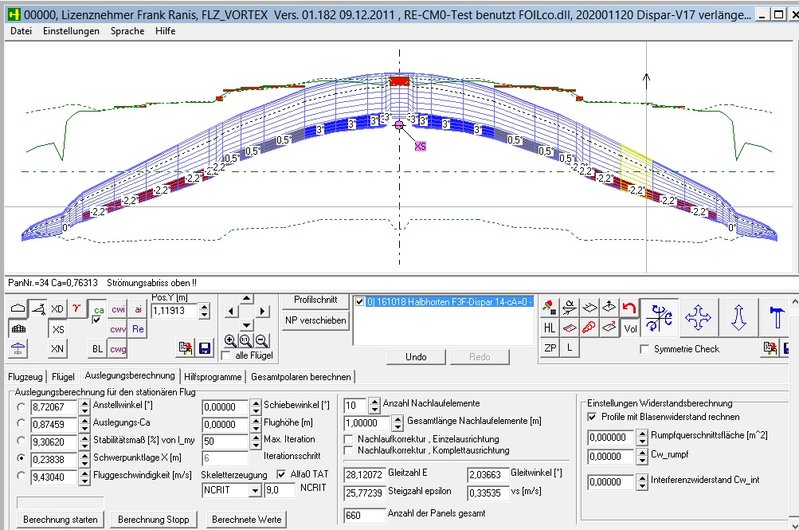The width and height of the screenshot is (799, 530).
Task: Click the Vol toolbar button
Action: (x=629, y=327)
